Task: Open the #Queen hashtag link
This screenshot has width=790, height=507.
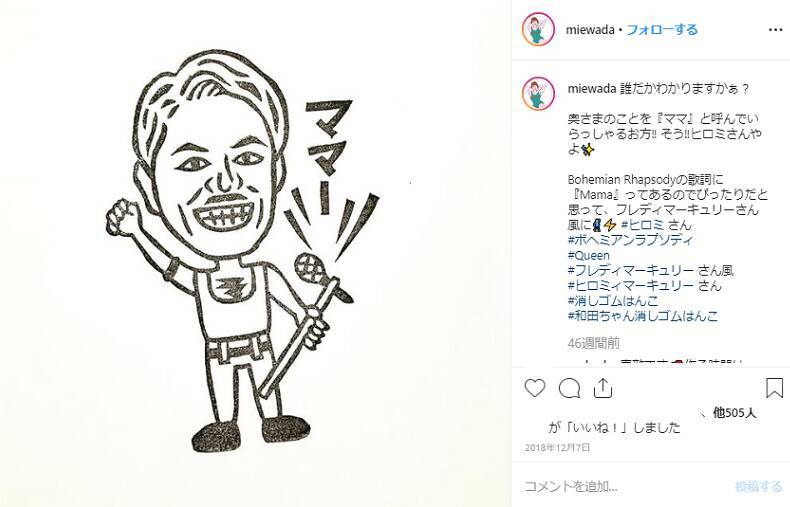Action: click(588, 256)
